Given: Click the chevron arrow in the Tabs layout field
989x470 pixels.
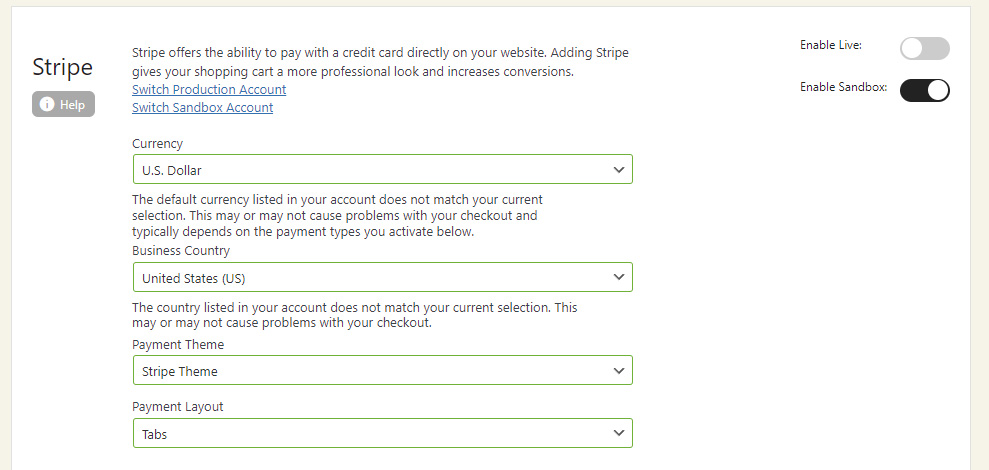Looking at the screenshot, I should [x=619, y=433].
